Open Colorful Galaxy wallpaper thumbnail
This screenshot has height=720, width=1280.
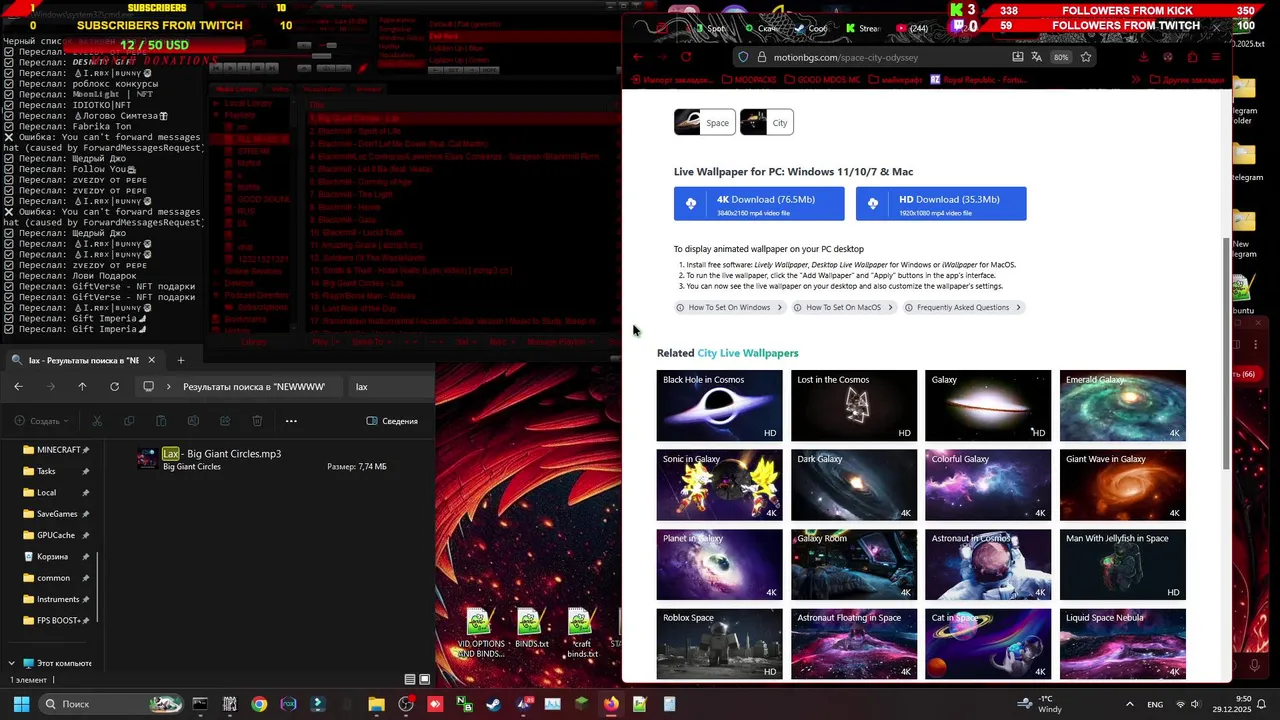(x=988, y=485)
